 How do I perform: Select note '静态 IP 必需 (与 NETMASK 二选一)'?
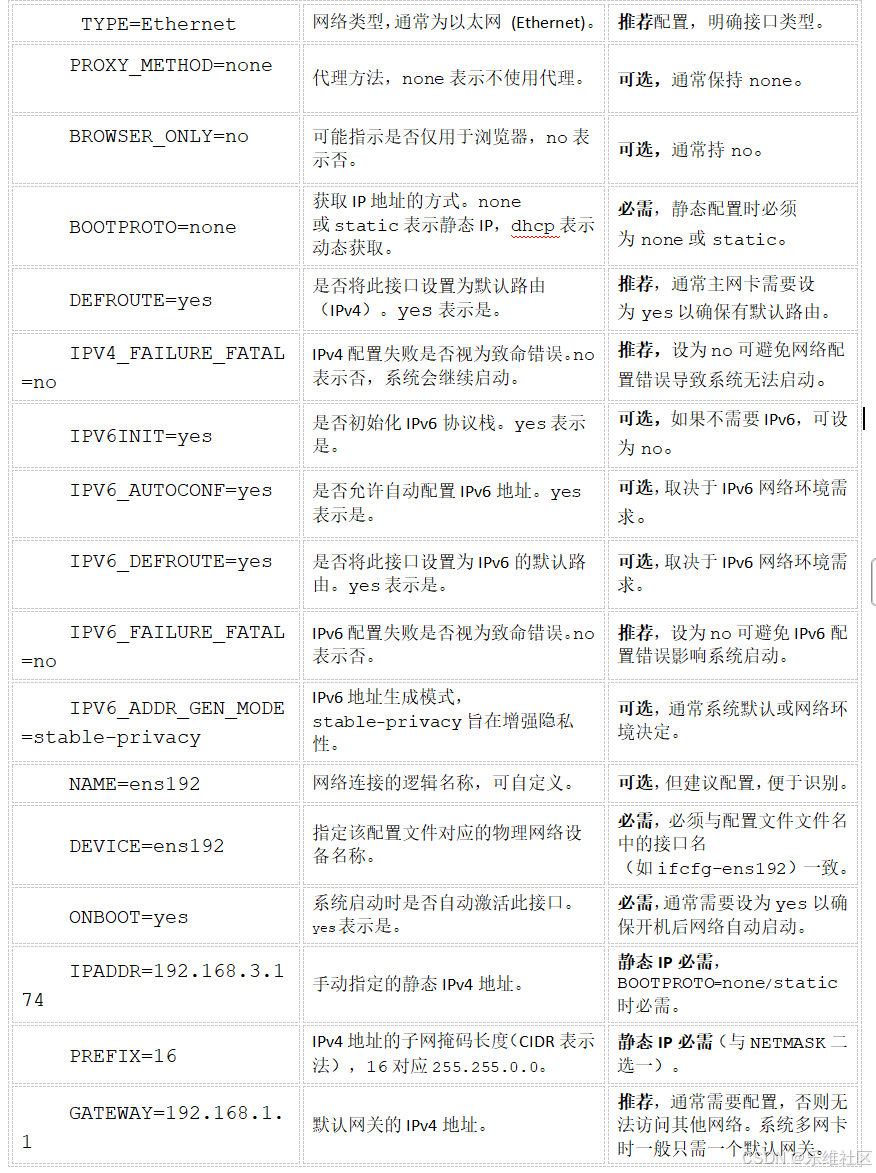[733, 1053]
